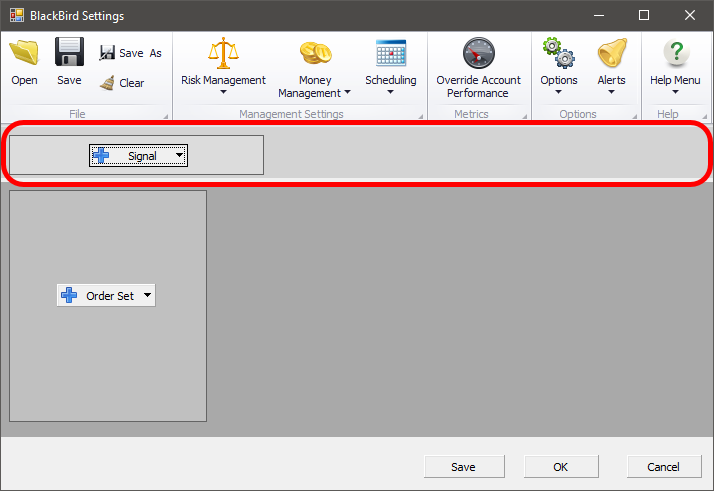
Task: Click the Cancel button
Action: click(x=664, y=467)
